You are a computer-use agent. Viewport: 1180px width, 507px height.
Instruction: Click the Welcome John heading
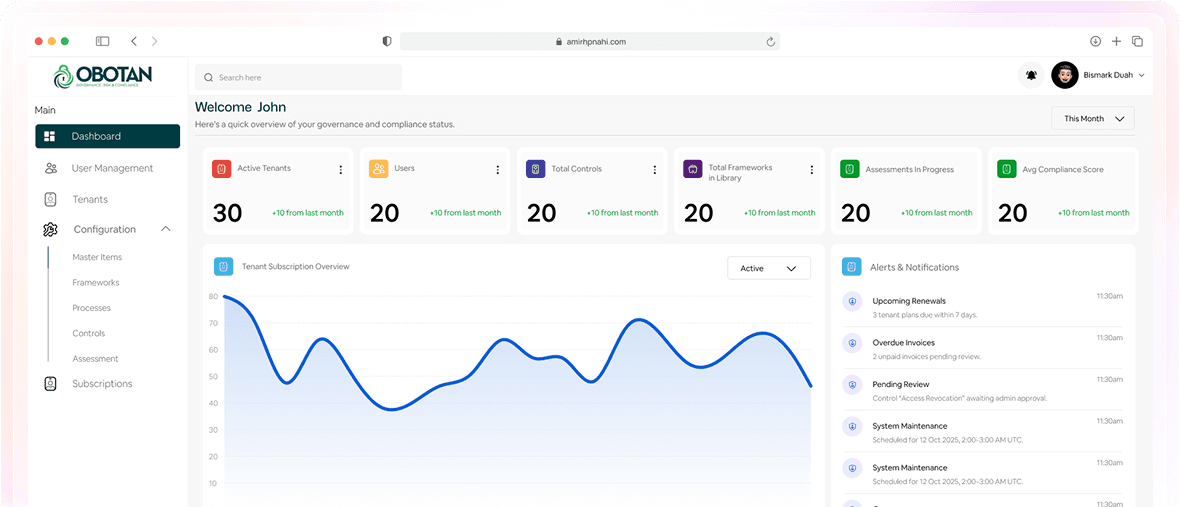click(x=240, y=107)
